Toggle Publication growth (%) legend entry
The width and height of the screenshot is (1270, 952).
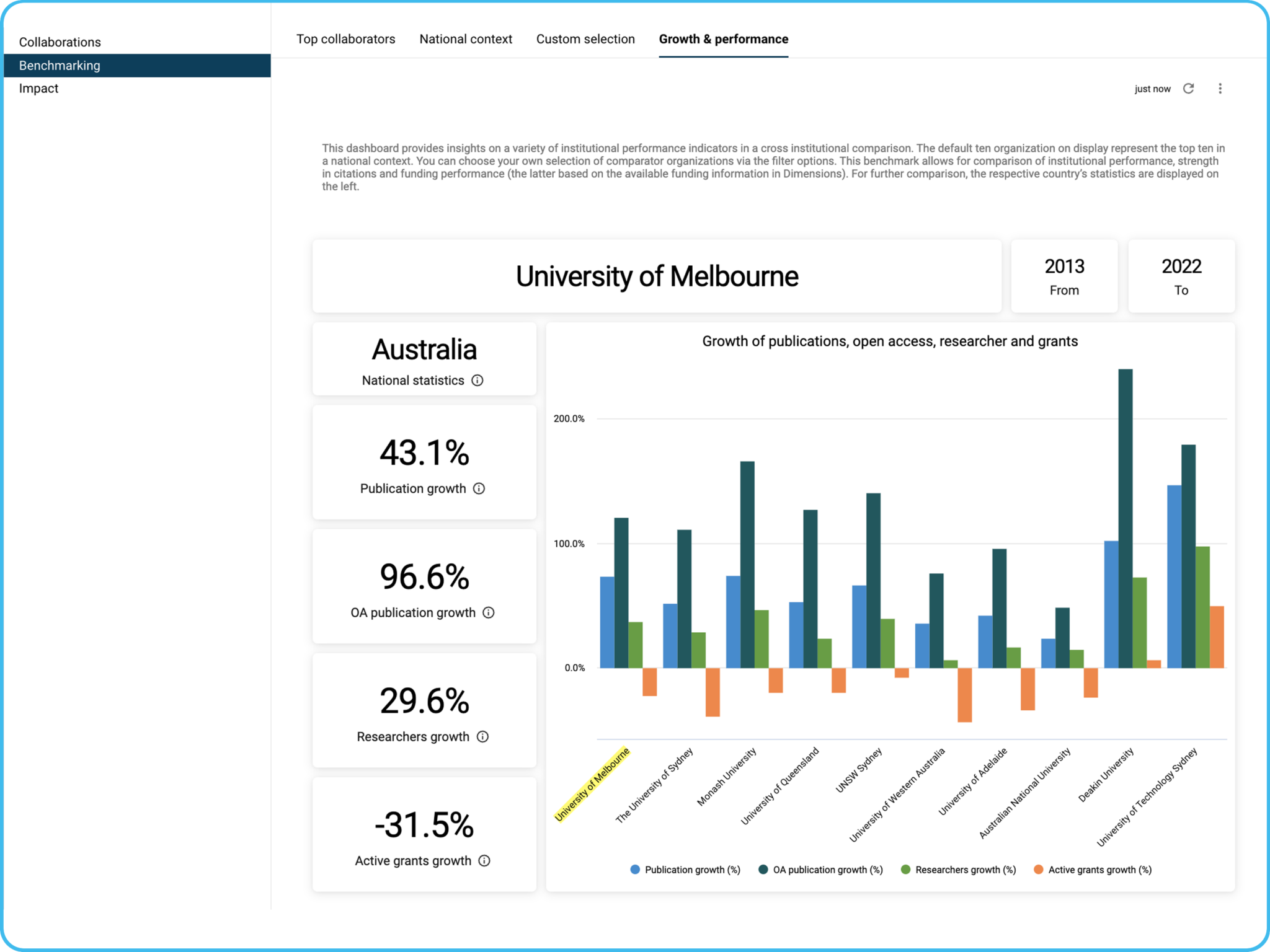click(x=685, y=870)
